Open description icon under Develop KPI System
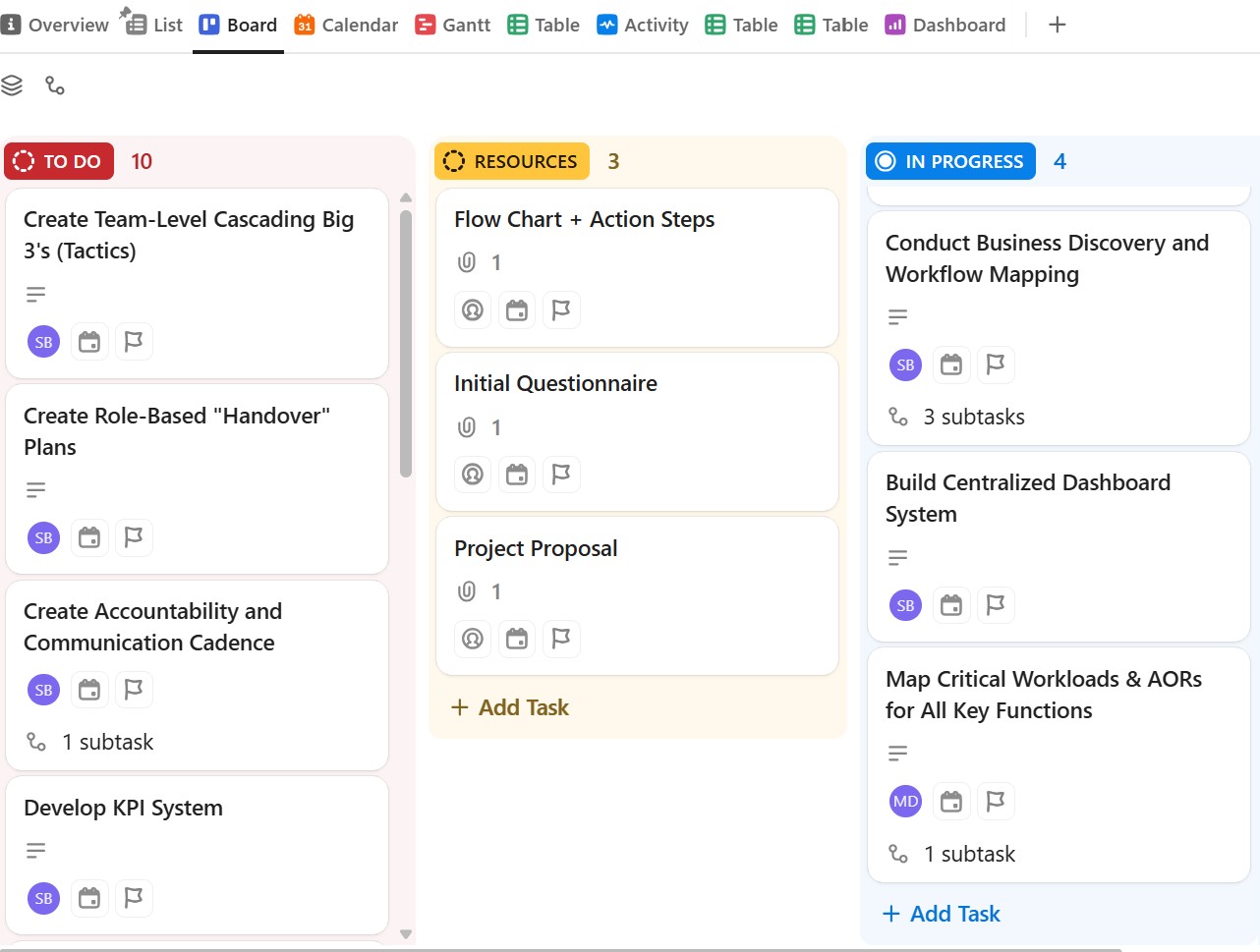1260x952 pixels. click(x=35, y=850)
